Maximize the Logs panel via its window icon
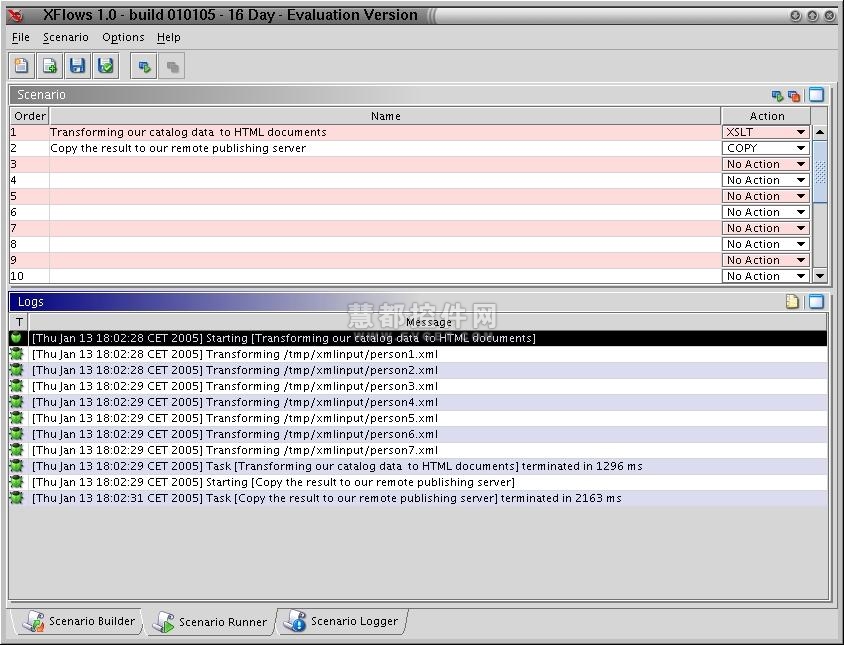 pos(816,302)
